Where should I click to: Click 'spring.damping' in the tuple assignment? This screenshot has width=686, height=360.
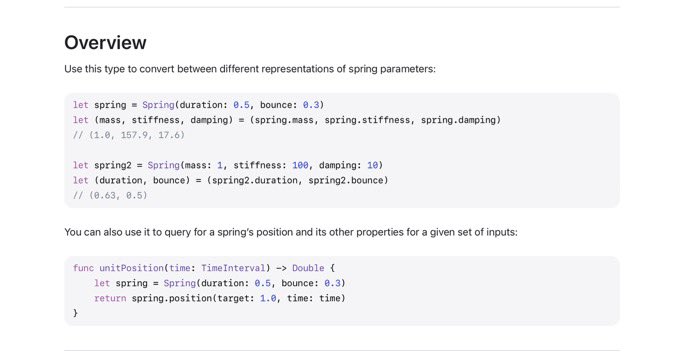[458, 120]
